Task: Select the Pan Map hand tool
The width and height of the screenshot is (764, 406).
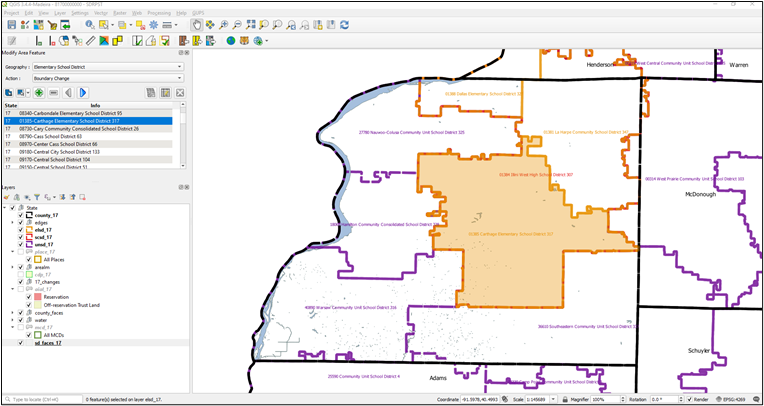Action: tap(196, 24)
